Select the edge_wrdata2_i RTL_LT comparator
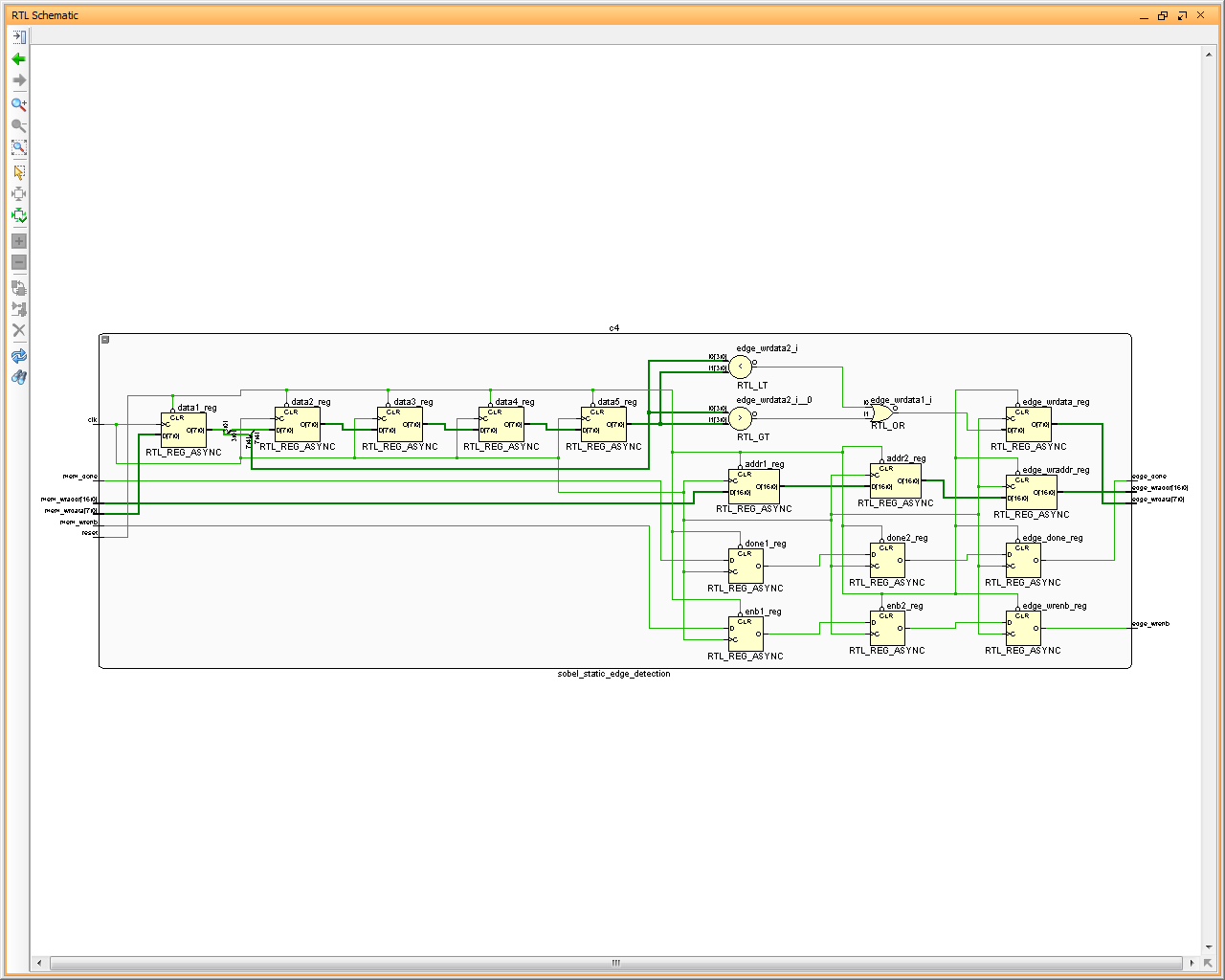Viewport: 1225px width, 980px height. pyautogui.click(x=741, y=367)
